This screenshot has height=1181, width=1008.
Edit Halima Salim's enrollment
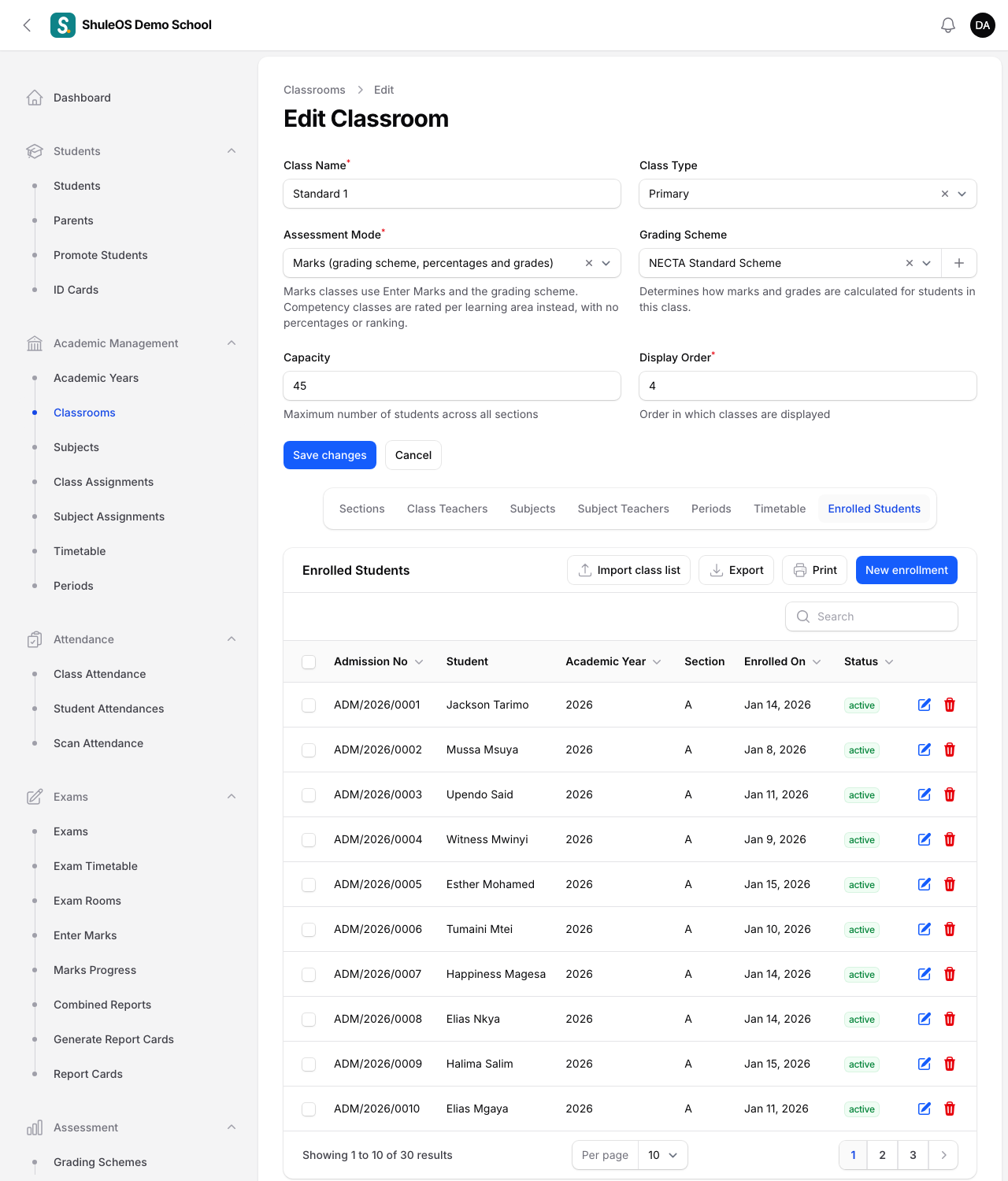tap(925, 1064)
